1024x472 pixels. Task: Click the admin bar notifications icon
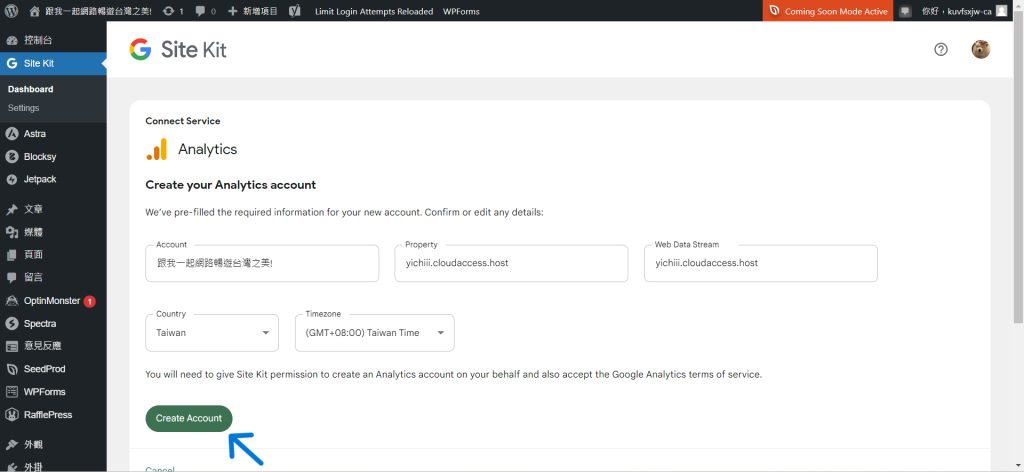coord(904,11)
